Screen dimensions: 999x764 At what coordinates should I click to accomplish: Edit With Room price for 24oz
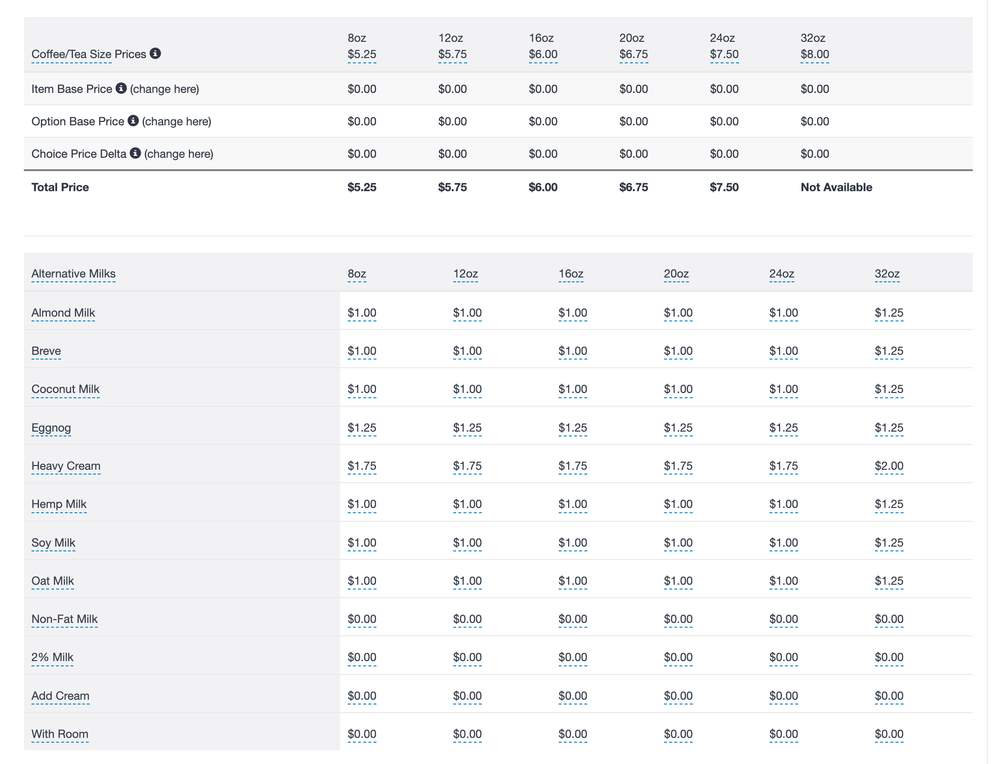point(783,734)
